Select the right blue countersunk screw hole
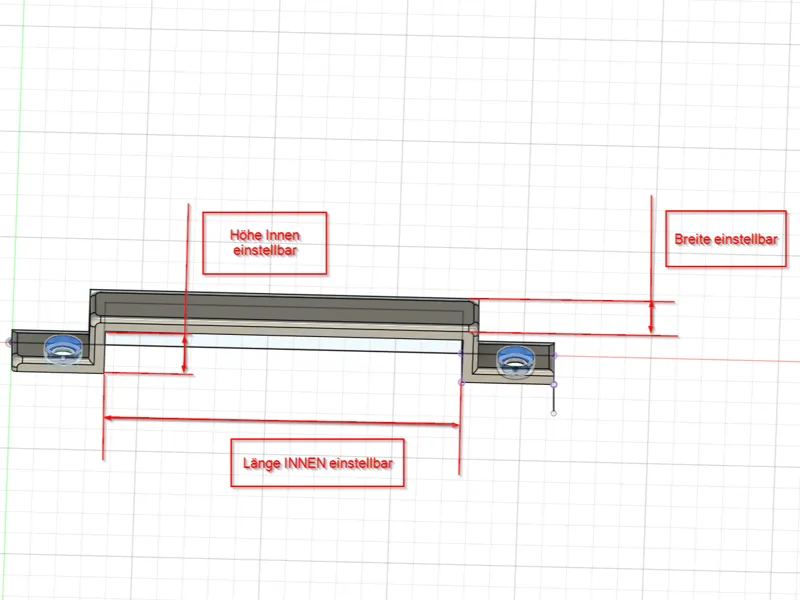The height and width of the screenshot is (600, 800). (x=515, y=362)
